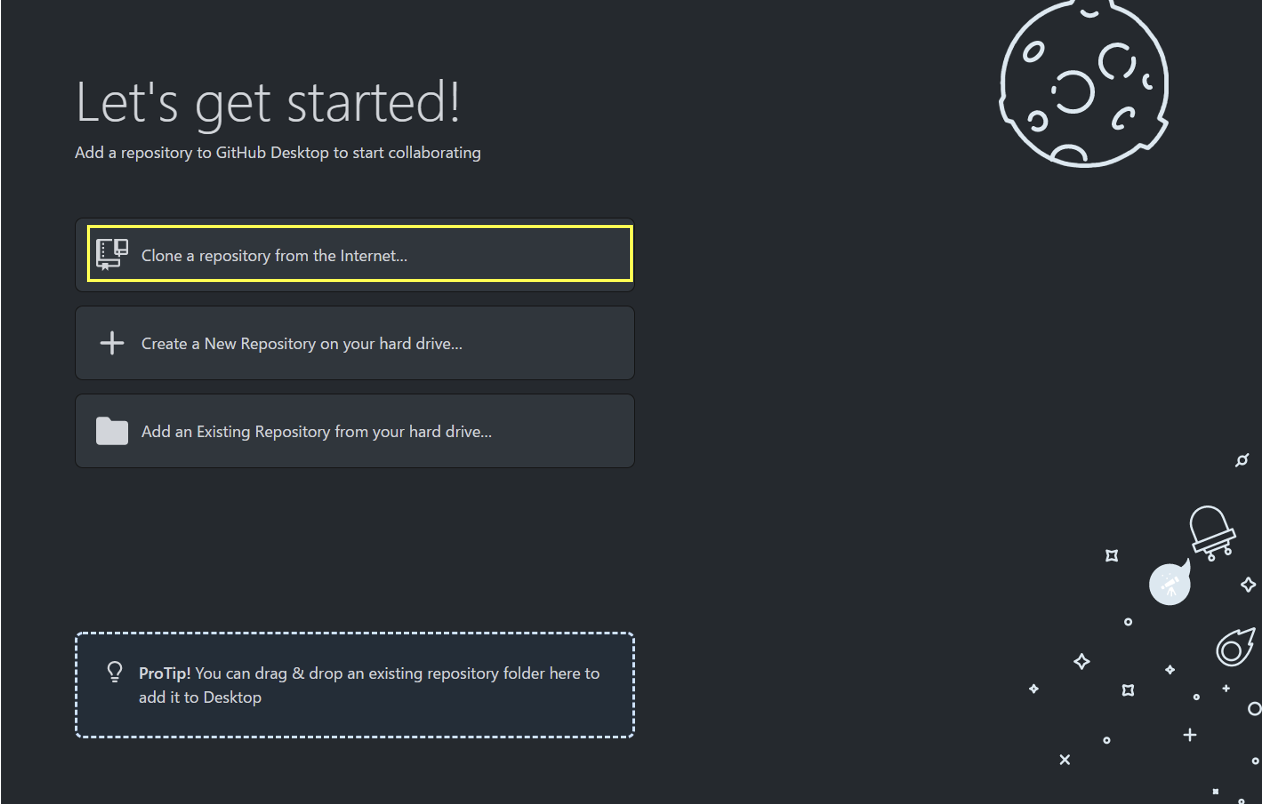Click the lightbulb icon in the ProTip box

tap(115, 672)
